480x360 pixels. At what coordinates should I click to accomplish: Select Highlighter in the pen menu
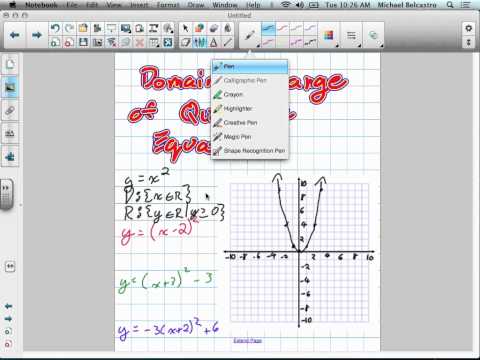(250, 108)
